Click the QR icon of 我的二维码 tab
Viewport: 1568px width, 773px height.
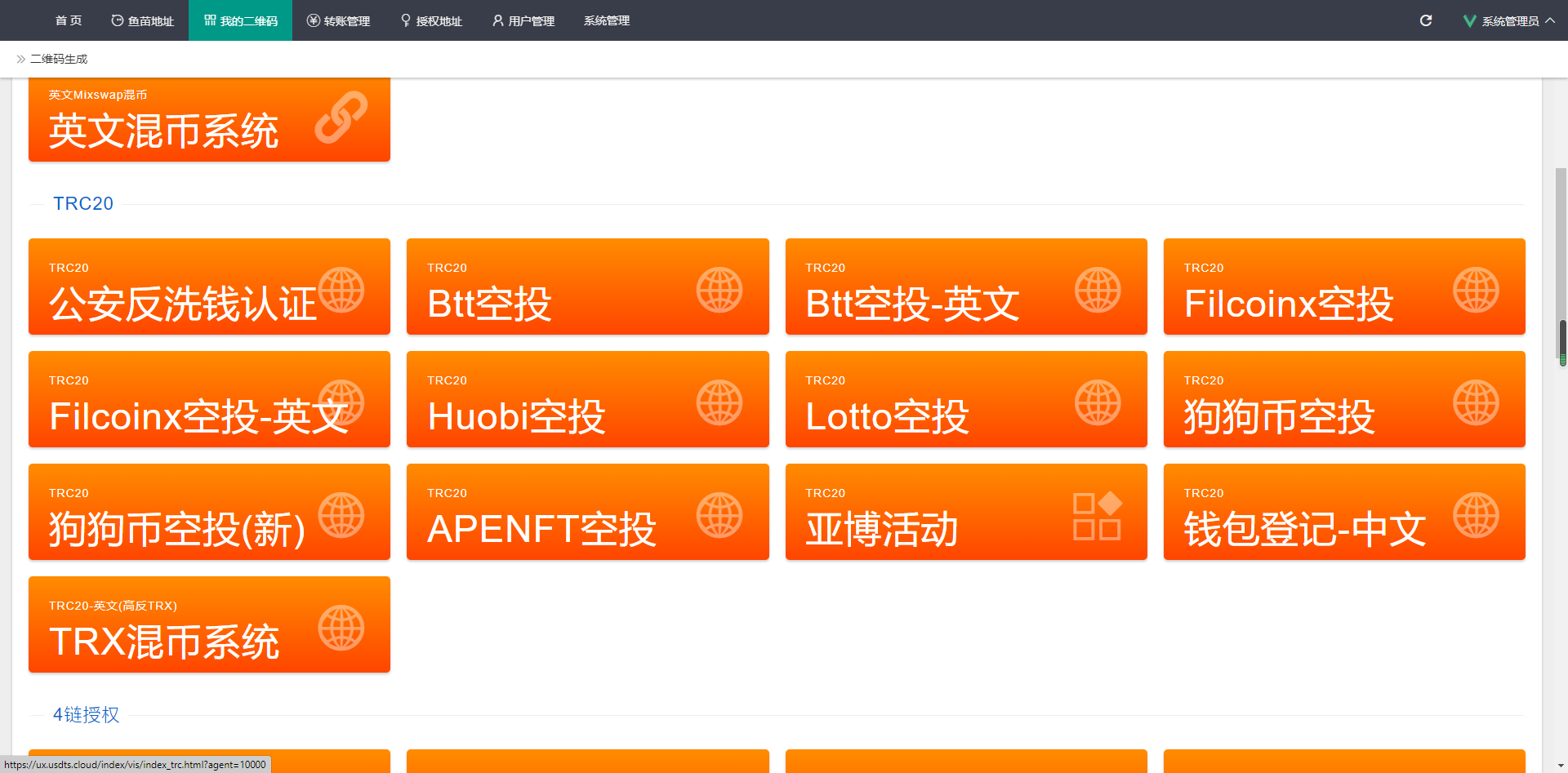tap(210, 20)
